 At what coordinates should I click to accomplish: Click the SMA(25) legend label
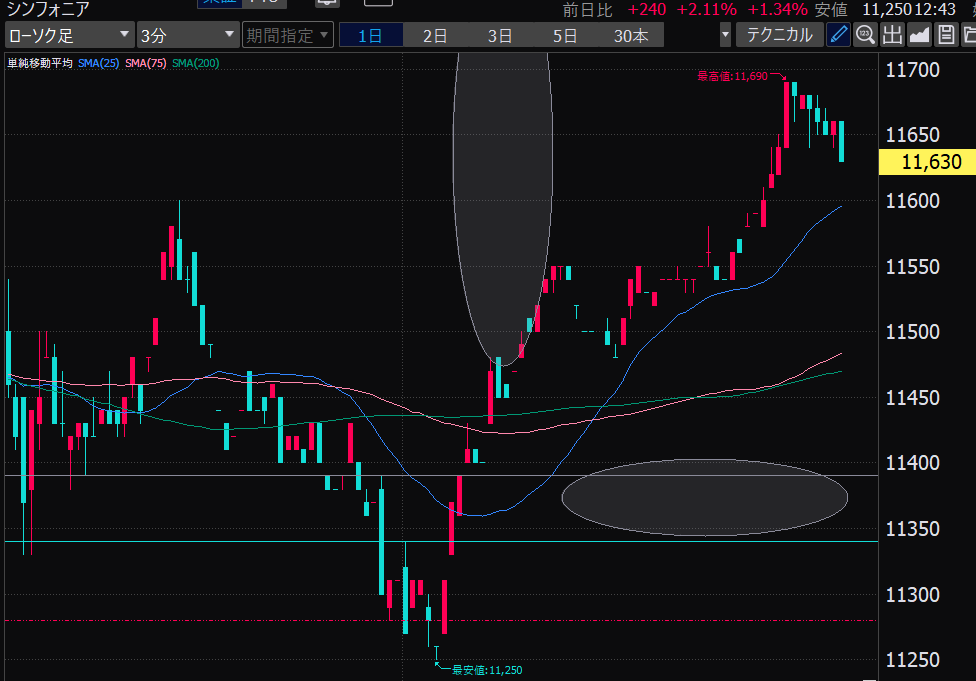pyautogui.click(x=100, y=63)
